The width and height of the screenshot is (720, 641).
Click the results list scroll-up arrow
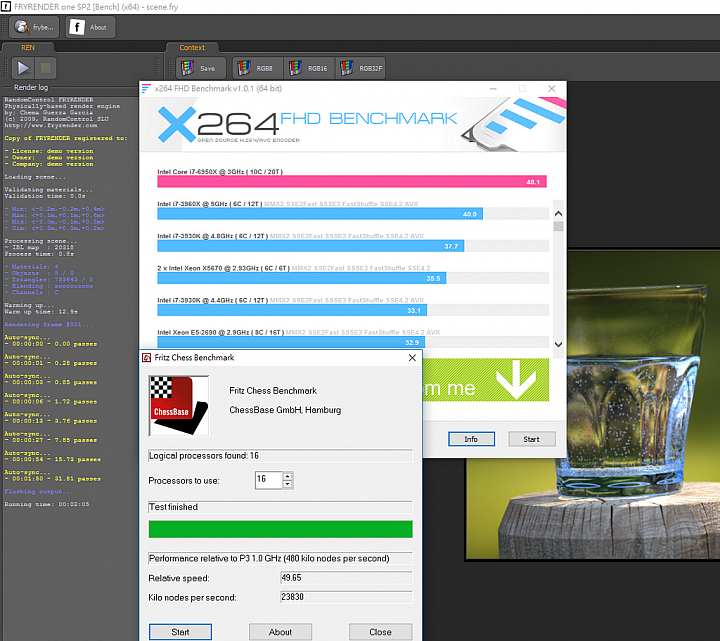(558, 214)
